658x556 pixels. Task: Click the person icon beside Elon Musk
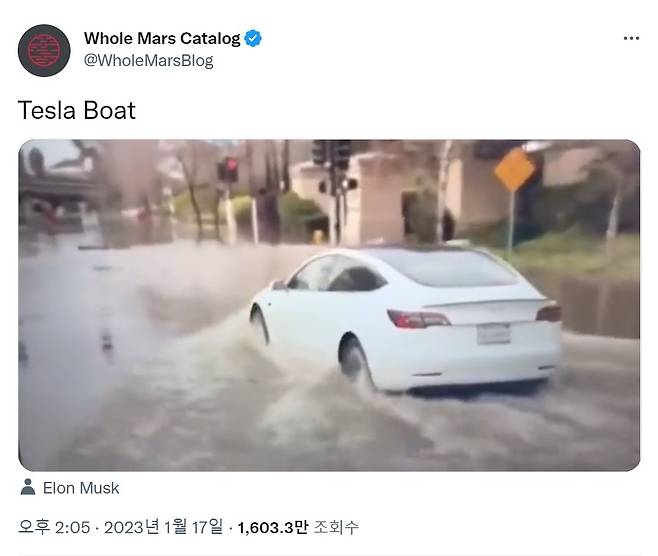(28, 487)
